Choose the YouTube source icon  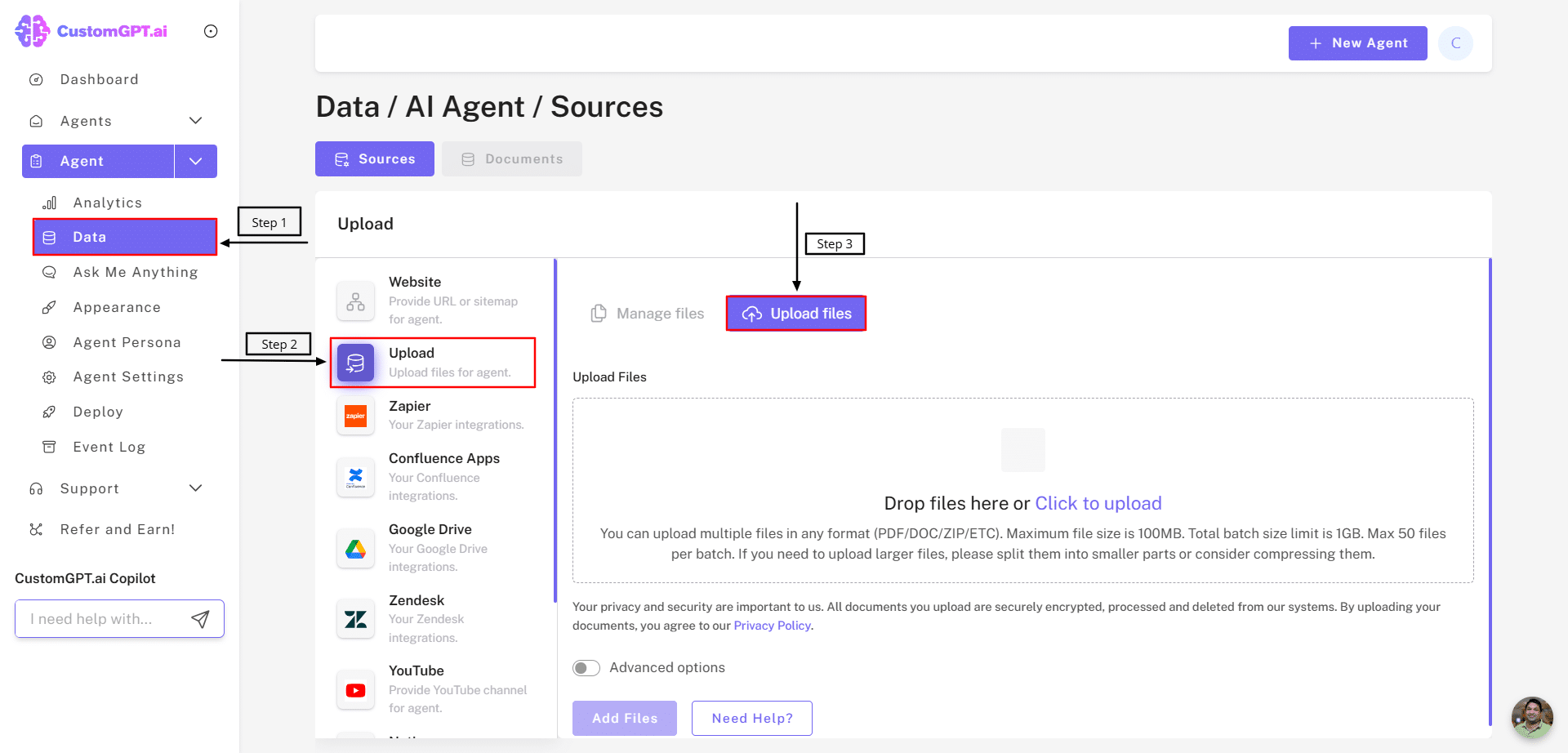click(355, 690)
